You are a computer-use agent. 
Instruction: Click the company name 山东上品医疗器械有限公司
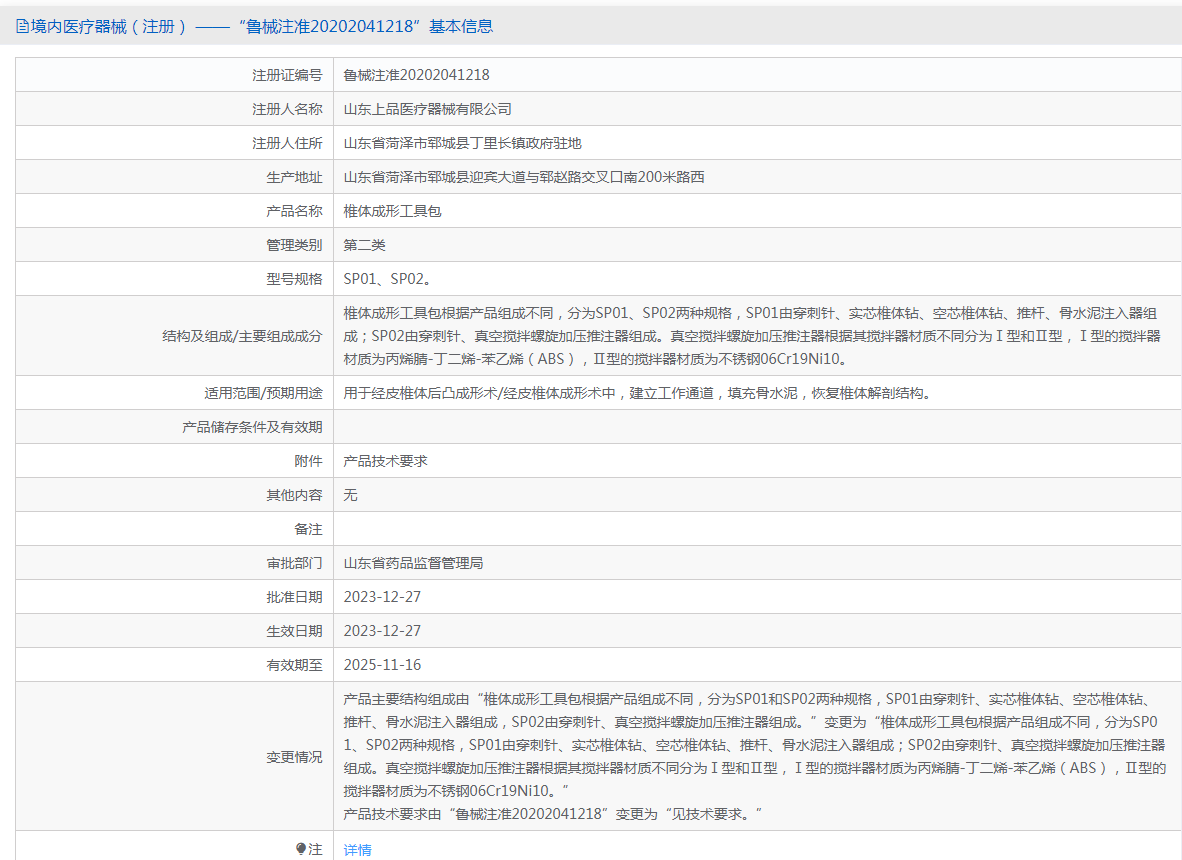pyautogui.click(x=427, y=109)
